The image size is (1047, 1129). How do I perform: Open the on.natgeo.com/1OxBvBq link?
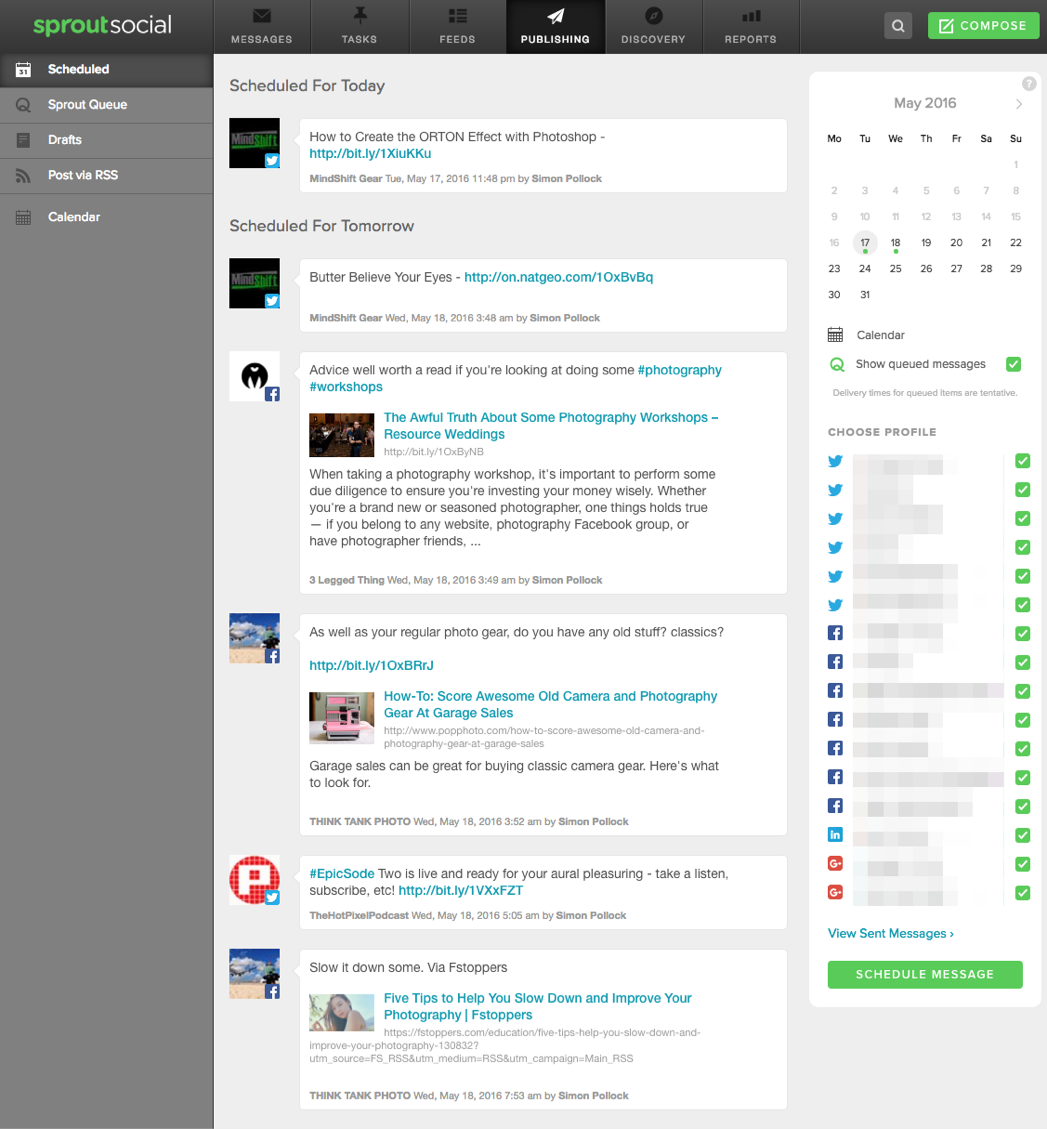click(x=558, y=277)
